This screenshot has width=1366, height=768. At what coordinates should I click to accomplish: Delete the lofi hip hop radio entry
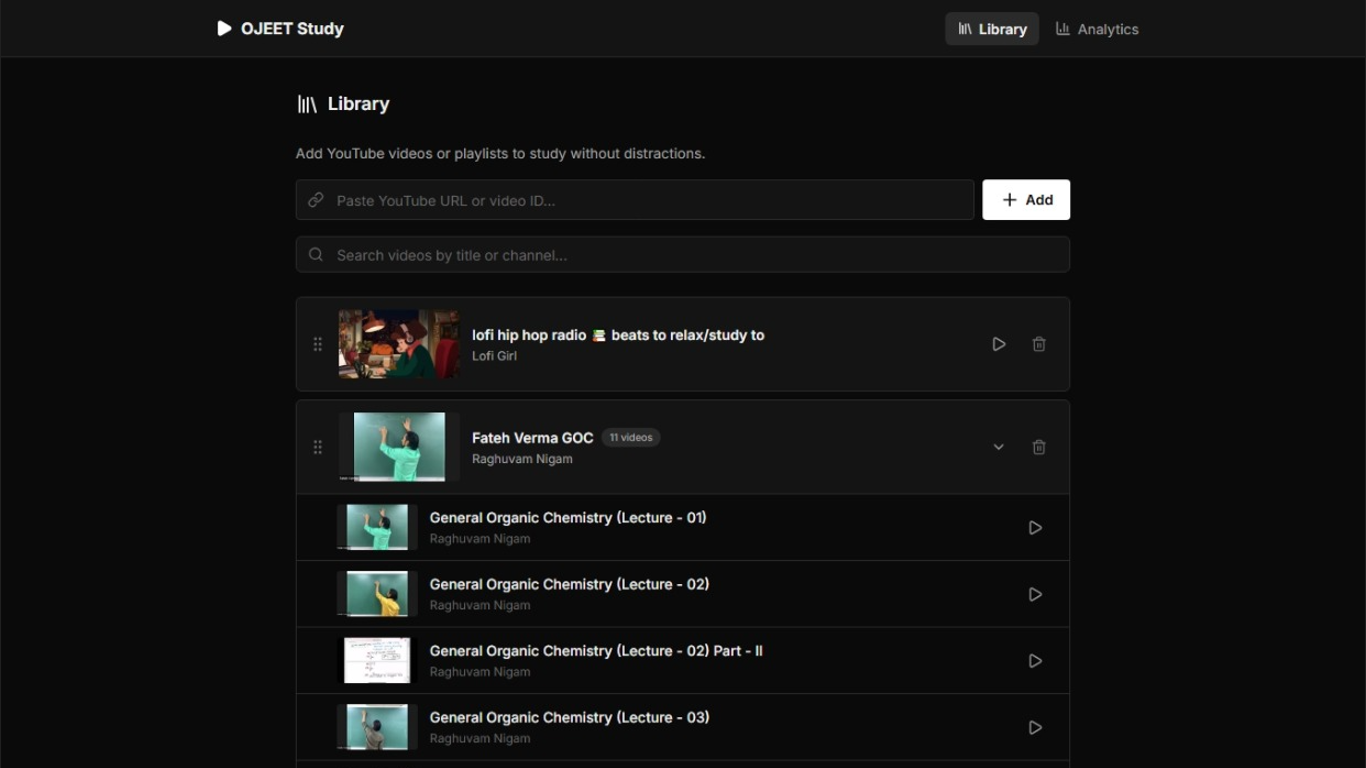(x=1039, y=344)
